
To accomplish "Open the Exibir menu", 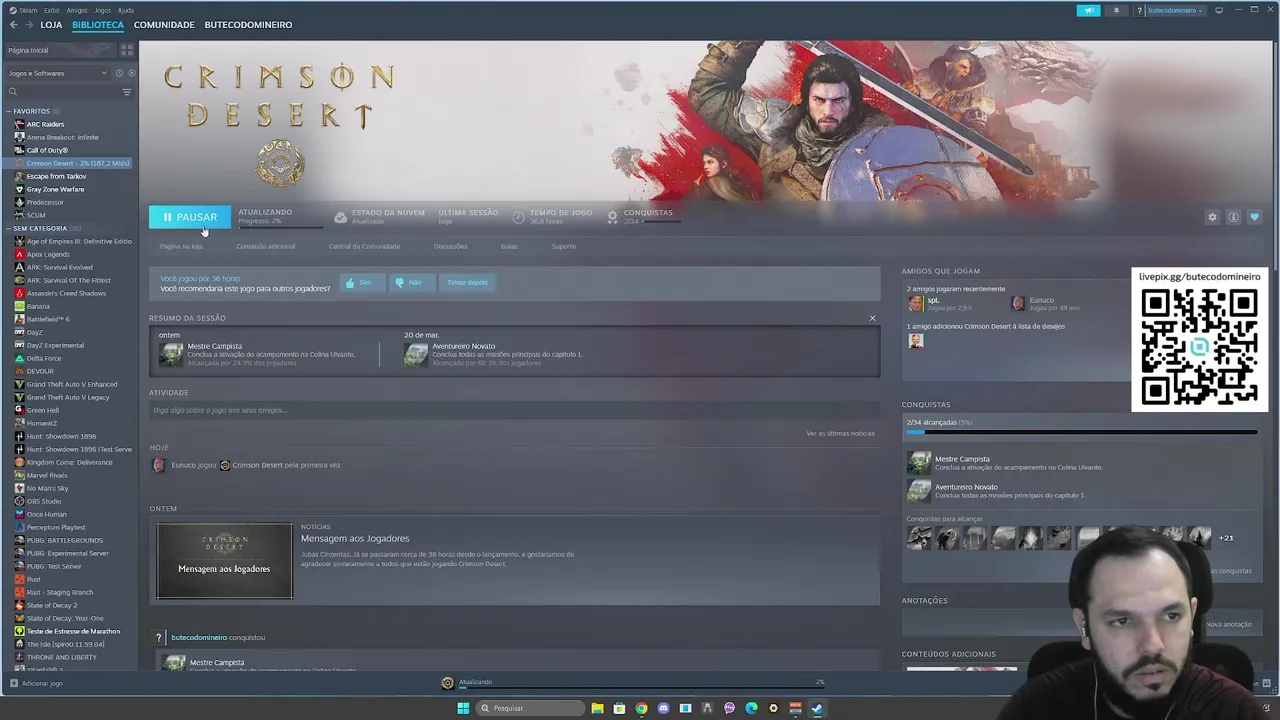I will tap(52, 10).
